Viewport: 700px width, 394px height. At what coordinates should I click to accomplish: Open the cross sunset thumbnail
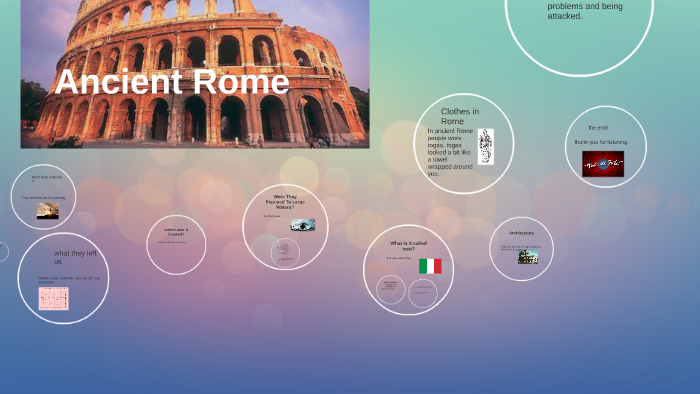tap(48, 211)
